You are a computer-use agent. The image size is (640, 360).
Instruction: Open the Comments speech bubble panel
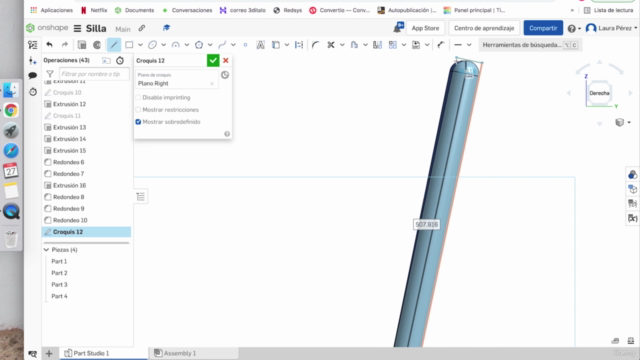coord(33,76)
